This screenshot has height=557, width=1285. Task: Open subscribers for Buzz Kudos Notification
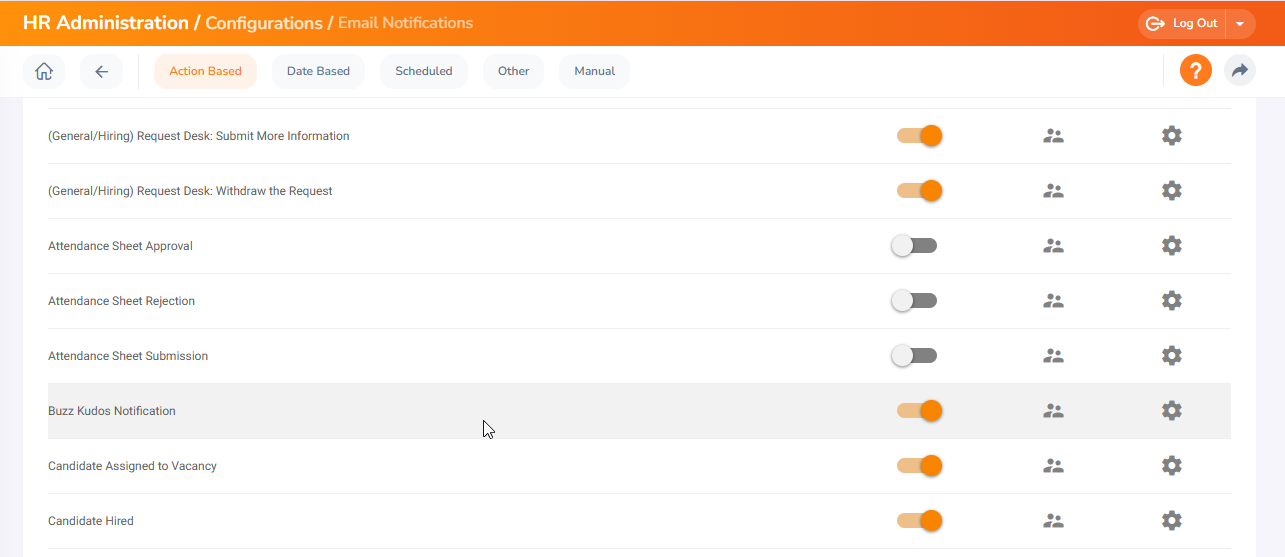click(x=1053, y=411)
